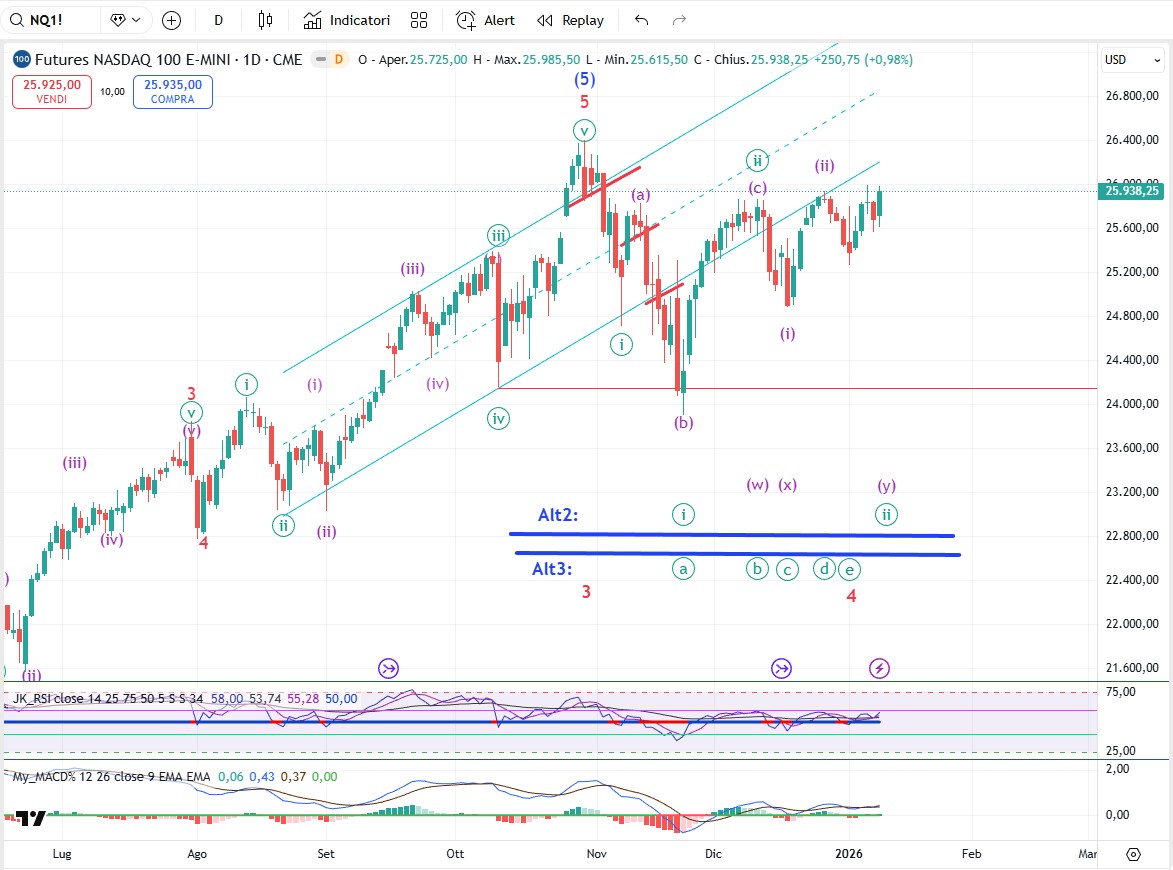
Task: Select the circled v wave label at the peak
Action: click(x=584, y=131)
